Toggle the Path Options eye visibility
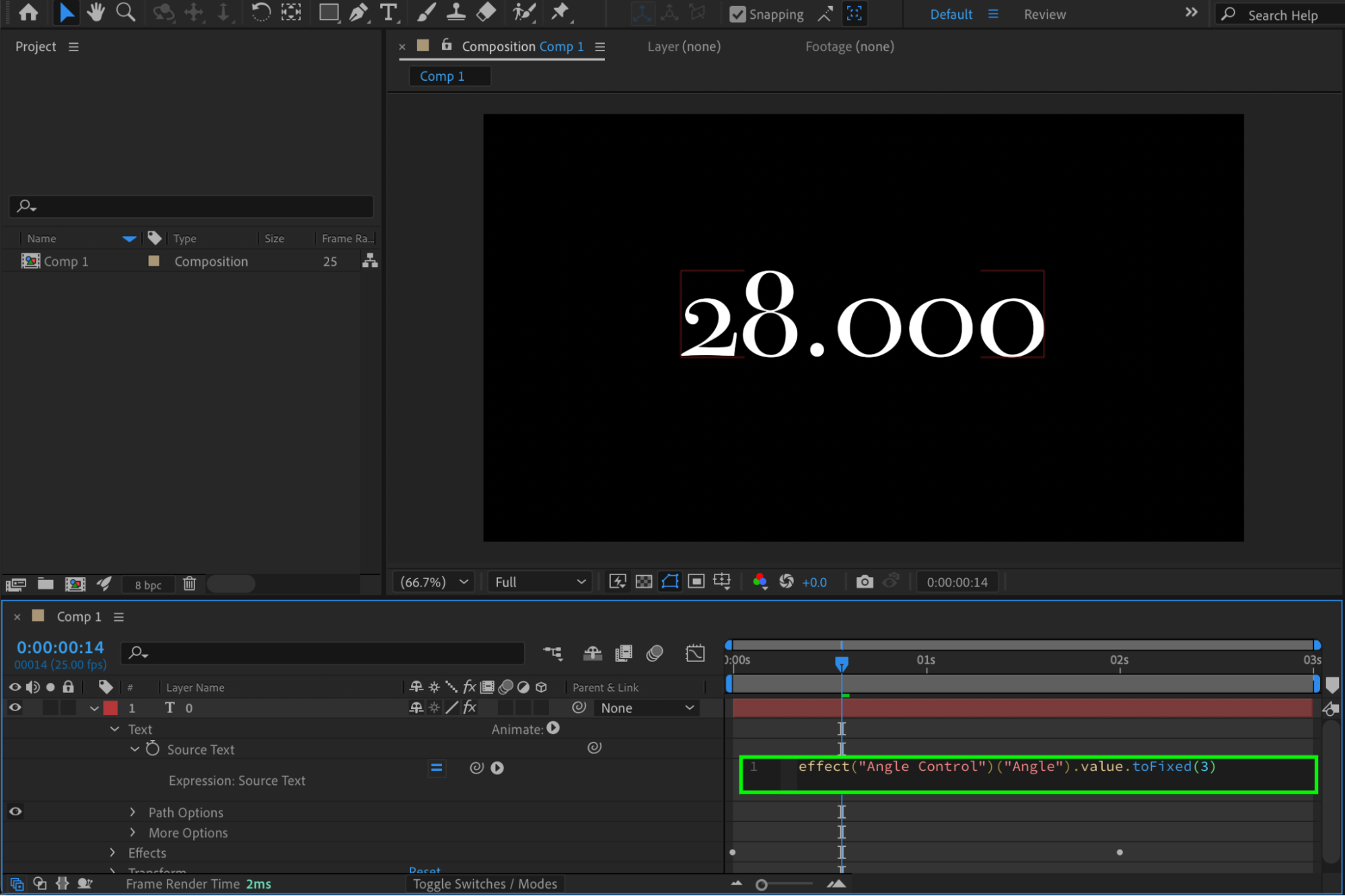1345x896 pixels. [15, 812]
